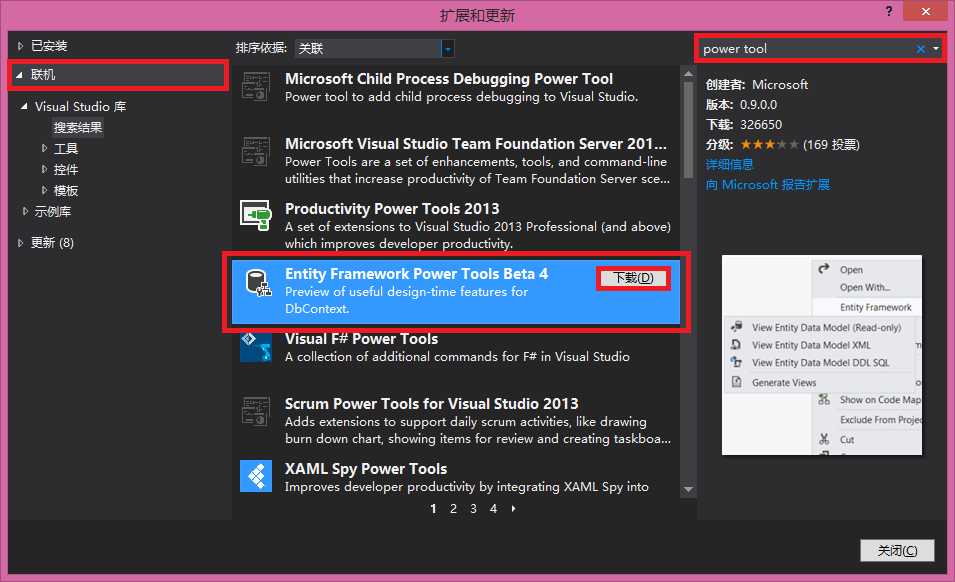Viewport: 955px width, 582px height.
Task: Expand the 控件 tree node
Action: [x=44, y=169]
